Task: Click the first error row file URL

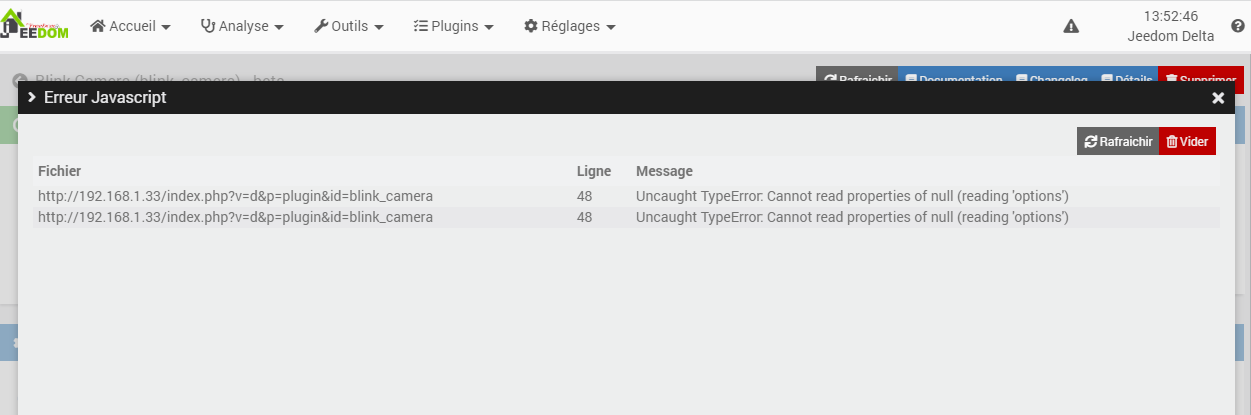Action: pyautogui.click(x=235, y=196)
